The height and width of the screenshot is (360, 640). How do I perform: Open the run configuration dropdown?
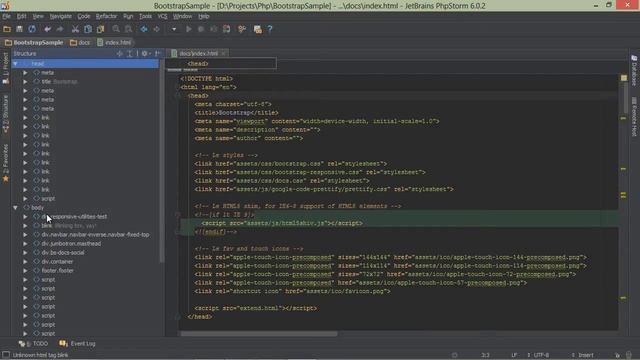pyautogui.click(x=174, y=29)
